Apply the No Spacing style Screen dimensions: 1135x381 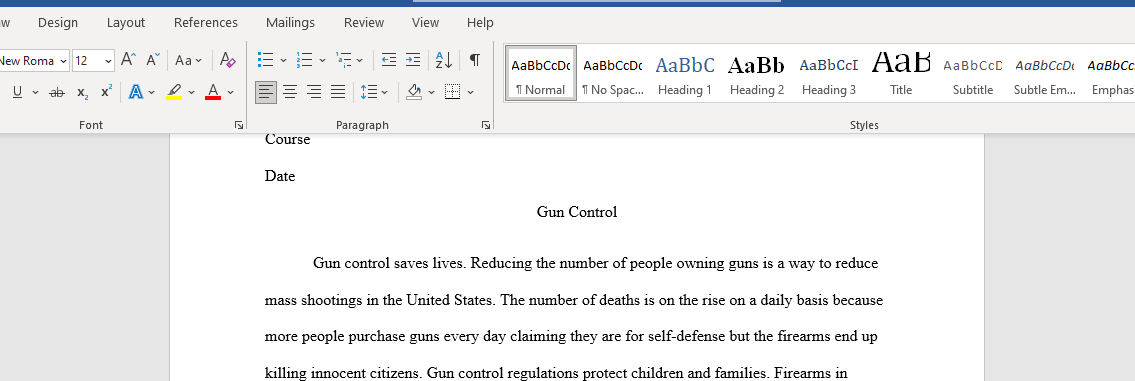click(612, 74)
